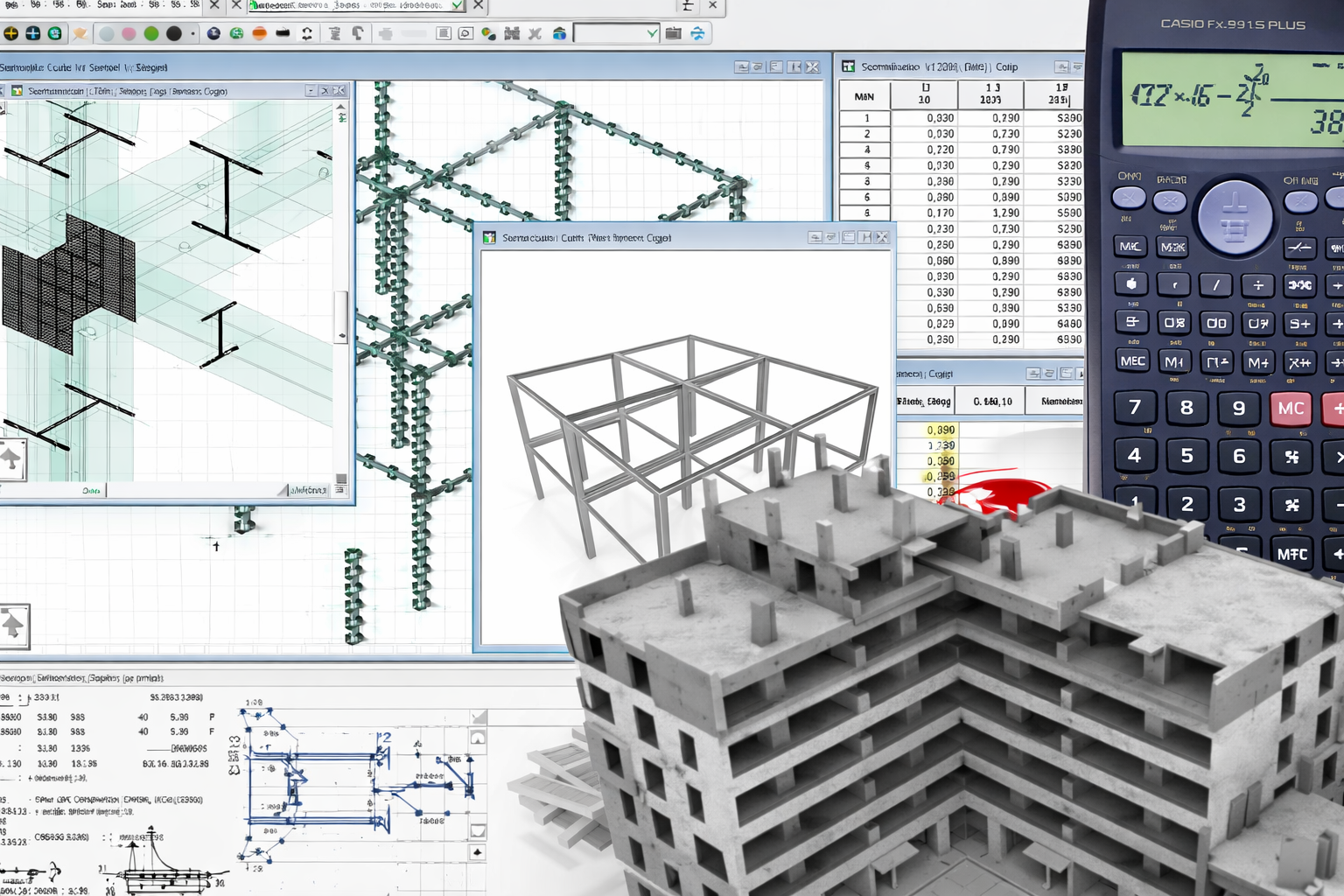
Task: Click the up arrow icon at lower left
Action: [13, 626]
